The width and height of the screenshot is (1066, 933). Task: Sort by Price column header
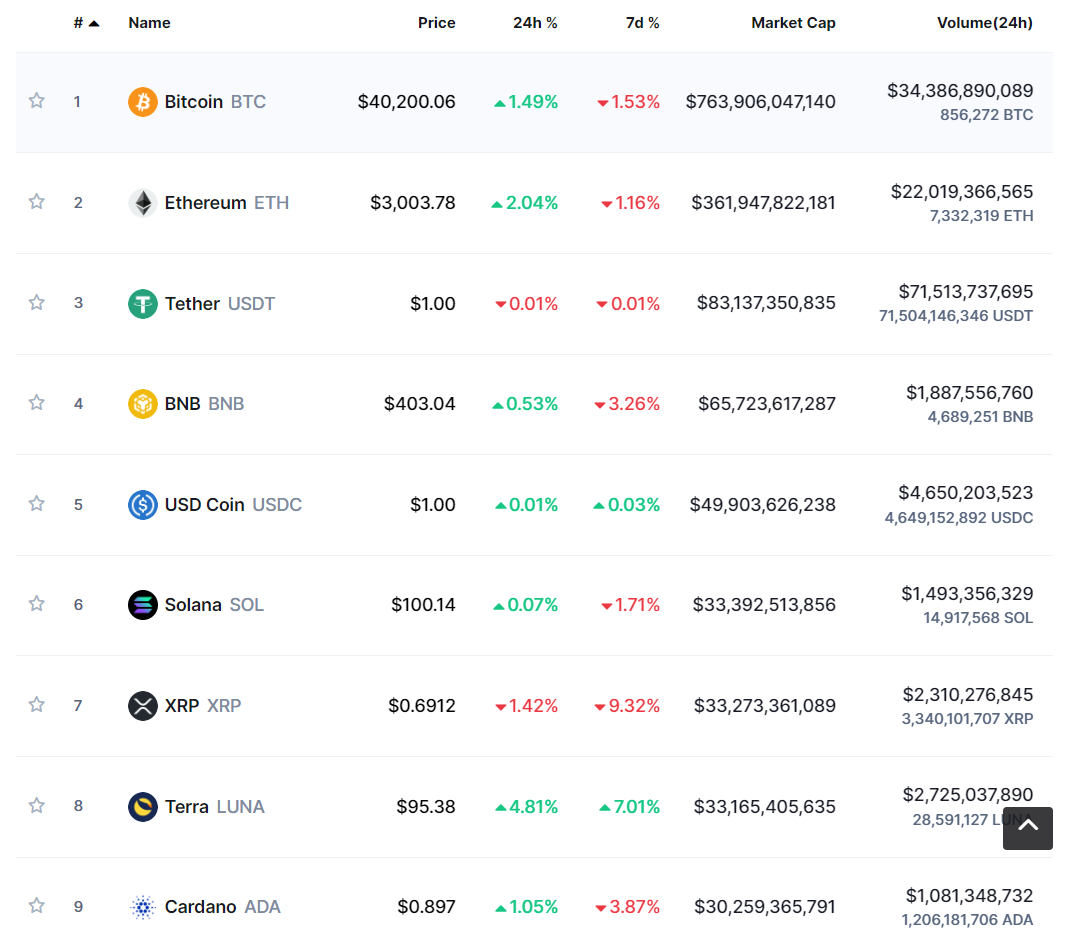(436, 23)
